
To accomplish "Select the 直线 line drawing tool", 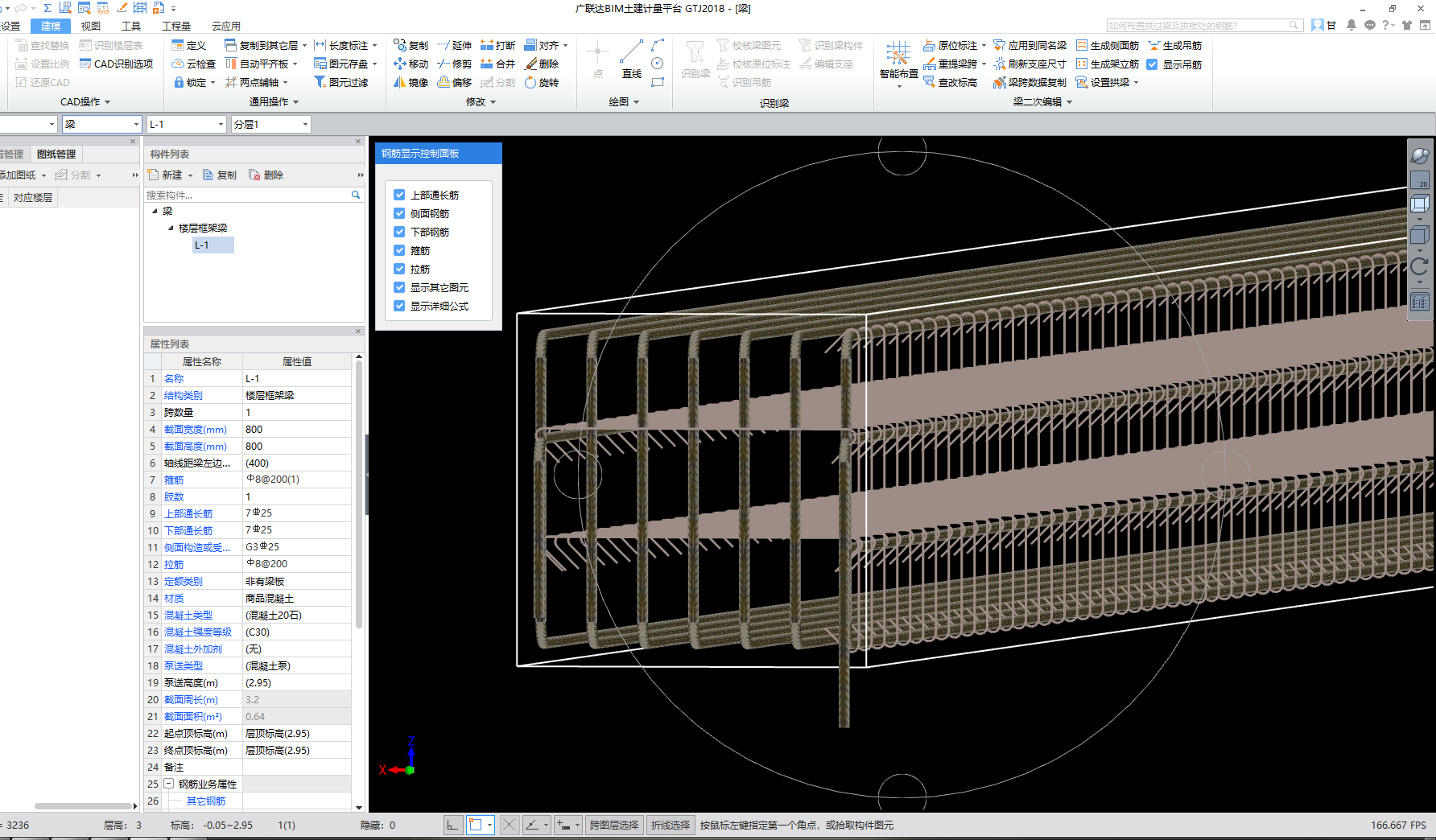I will [x=632, y=60].
